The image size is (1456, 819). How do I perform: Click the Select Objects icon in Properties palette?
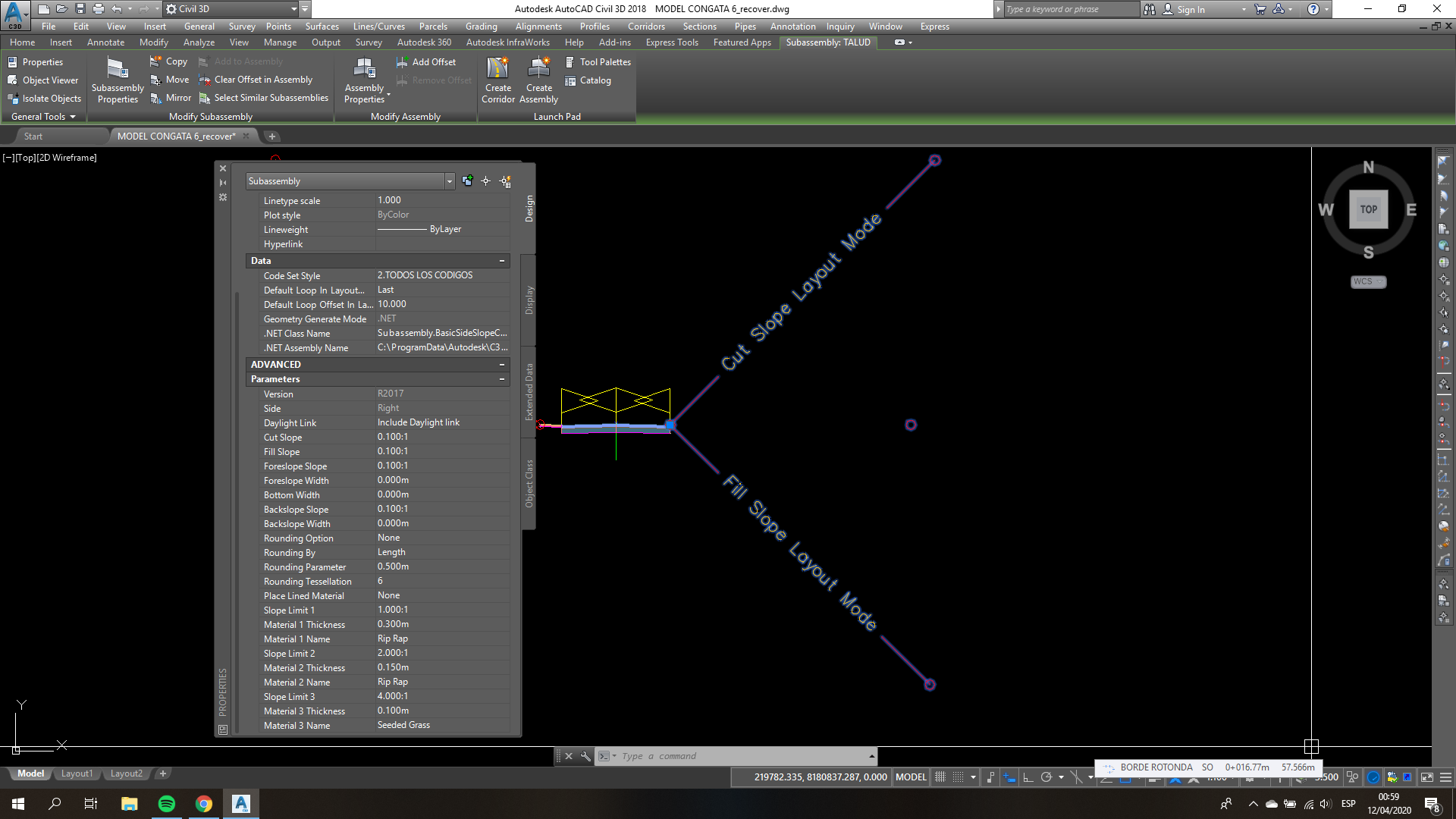486,181
